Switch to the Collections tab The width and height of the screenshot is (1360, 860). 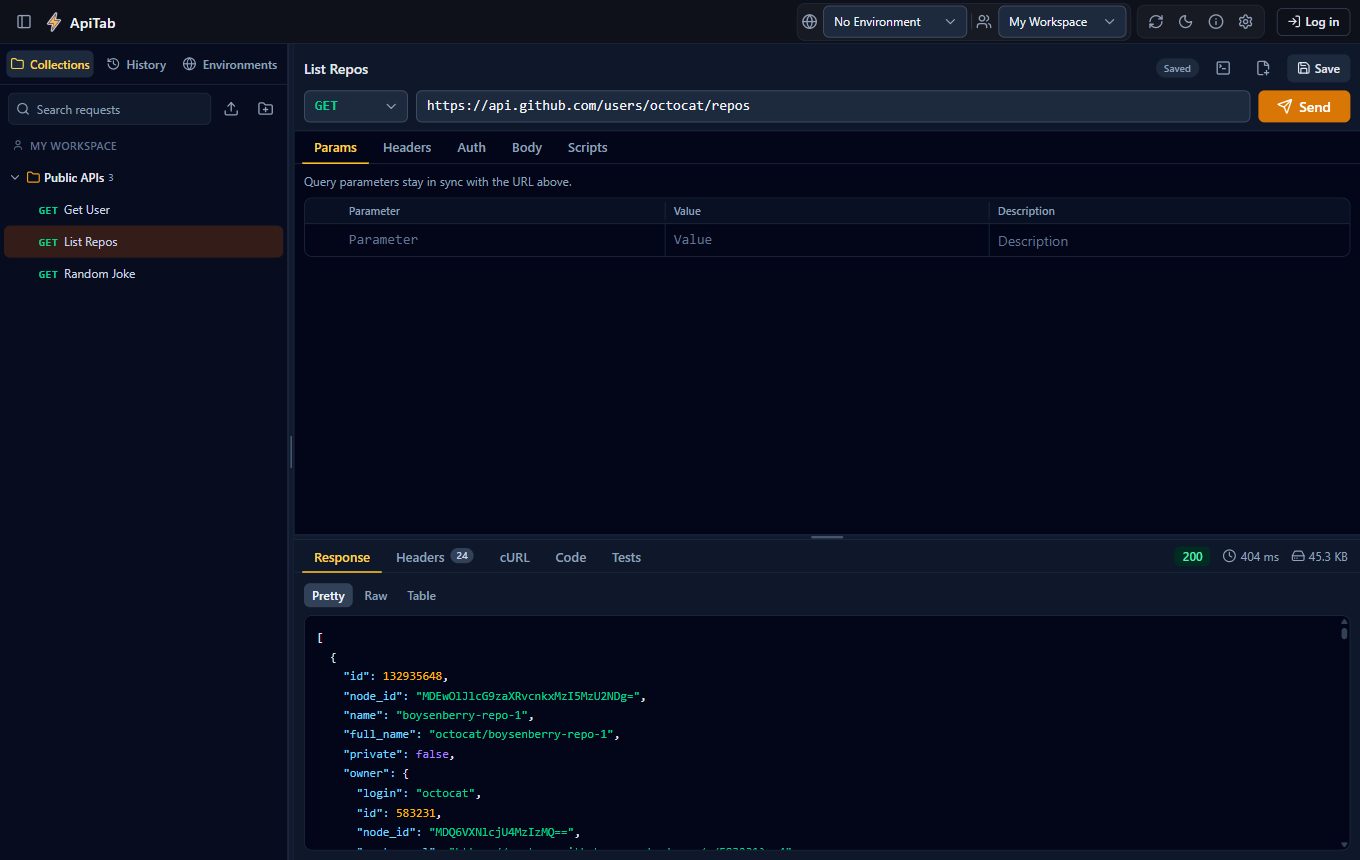[x=50, y=64]
